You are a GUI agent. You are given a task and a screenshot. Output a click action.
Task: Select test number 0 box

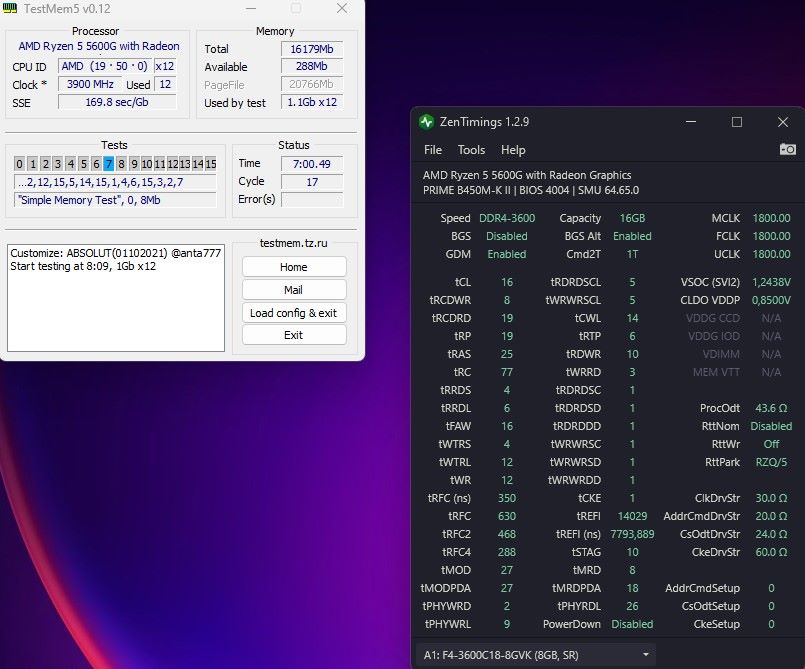point(20,164)
